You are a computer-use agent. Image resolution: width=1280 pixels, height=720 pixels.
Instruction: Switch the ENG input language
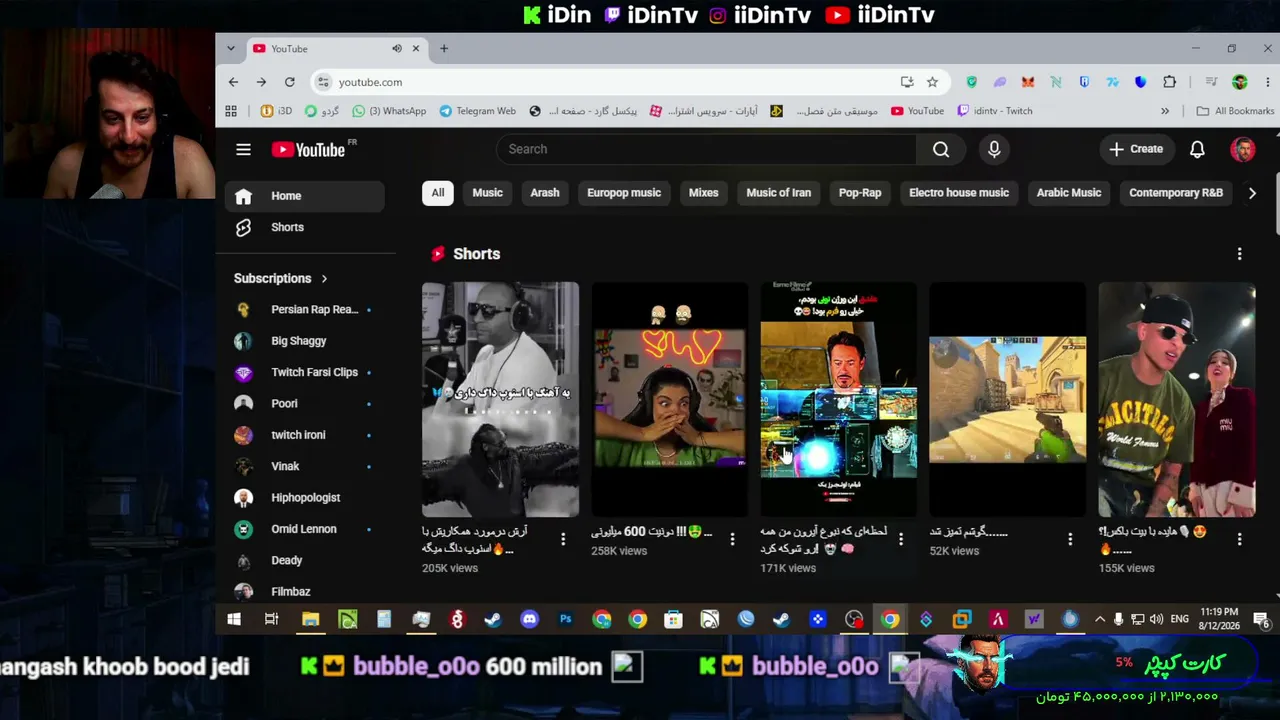[1180, 620]
